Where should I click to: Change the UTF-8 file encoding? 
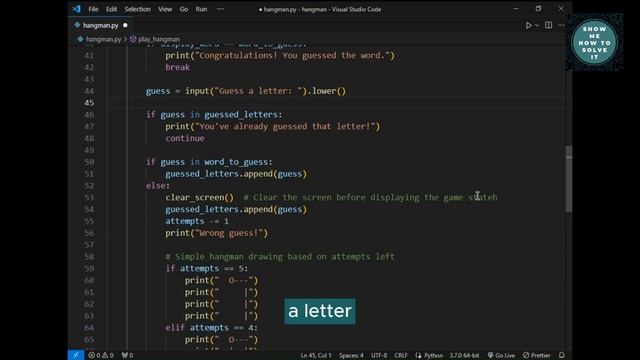coord(379,356)
